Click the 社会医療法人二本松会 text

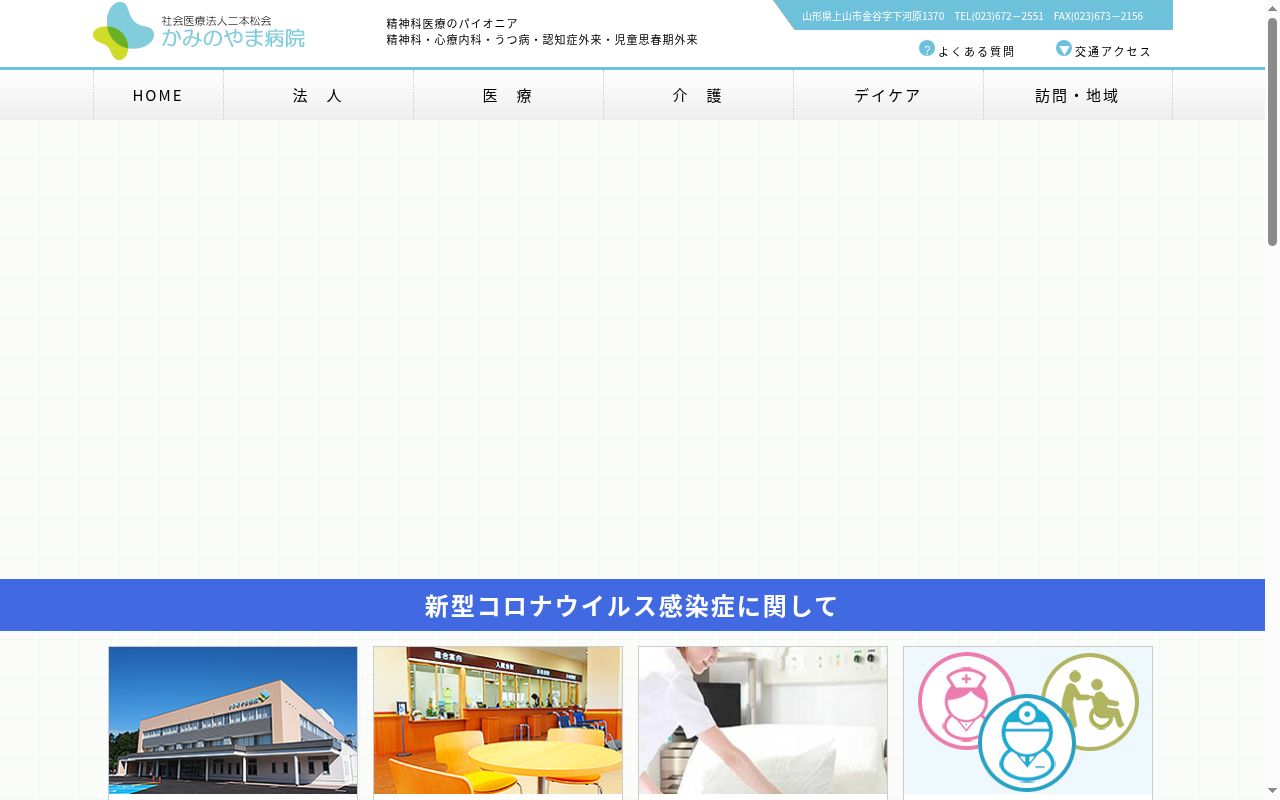[x=216, y=20]
